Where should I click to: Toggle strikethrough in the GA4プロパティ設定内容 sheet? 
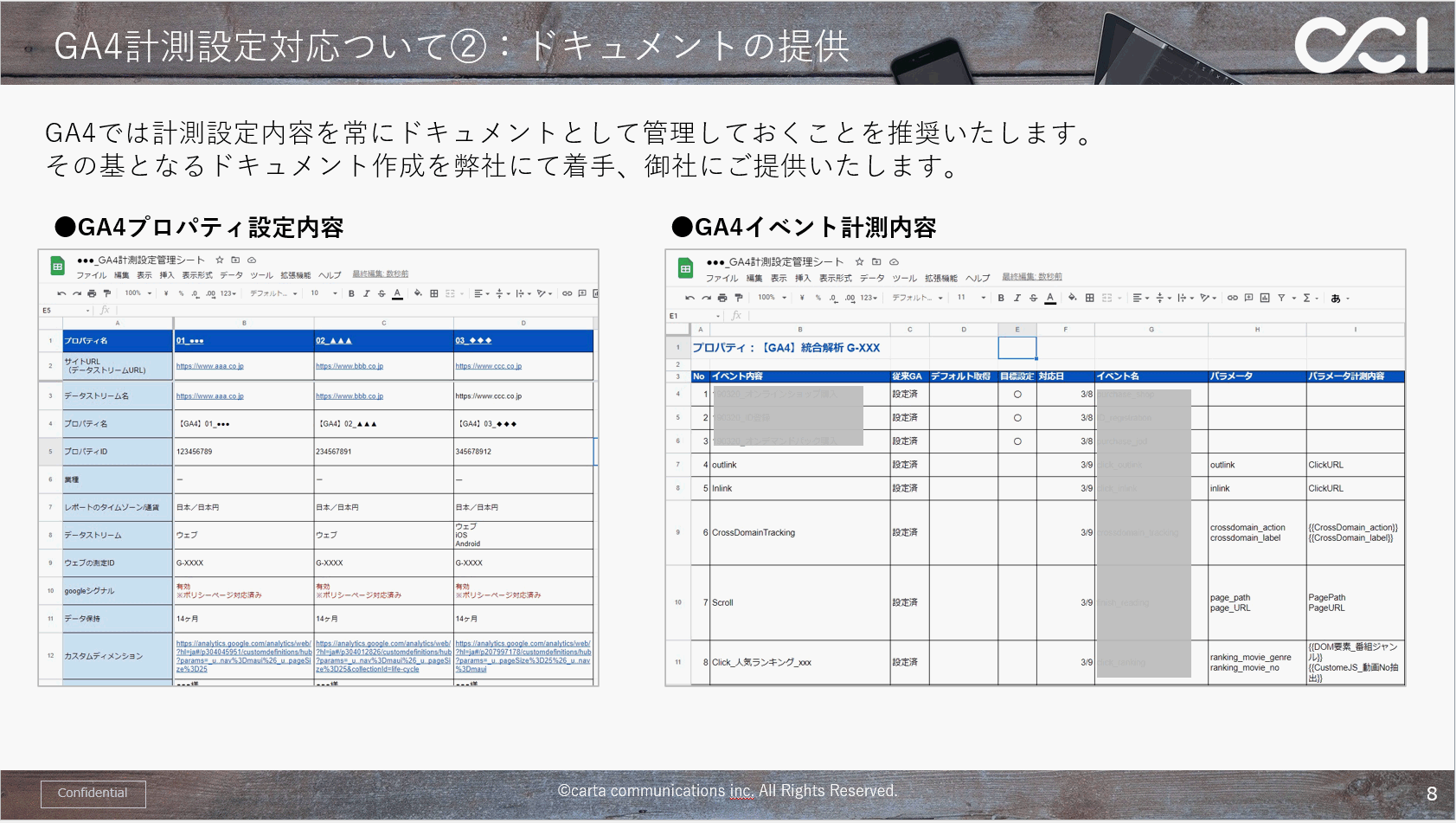tap(382, 293)
